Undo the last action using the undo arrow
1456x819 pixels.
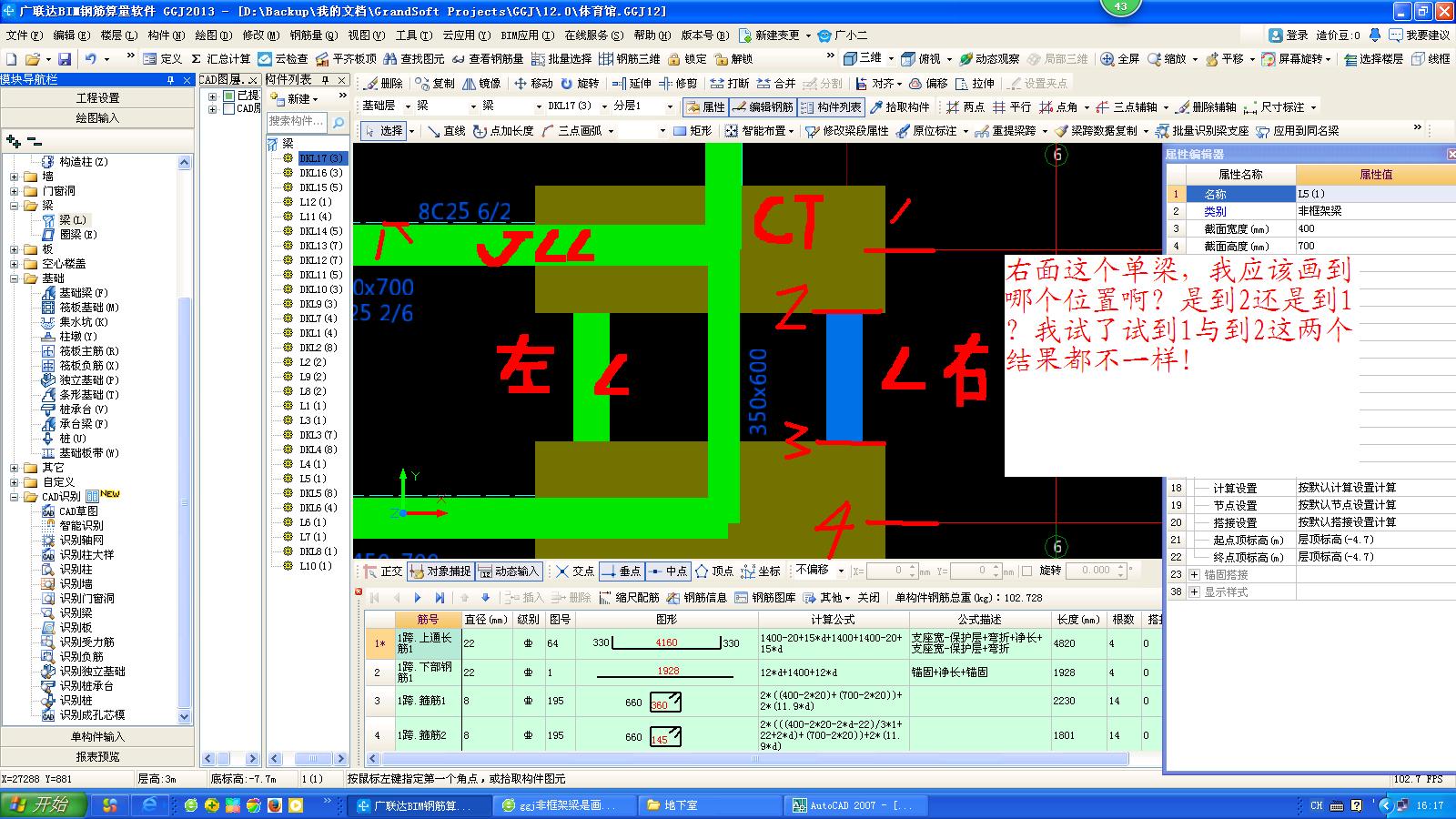point(90,58)
